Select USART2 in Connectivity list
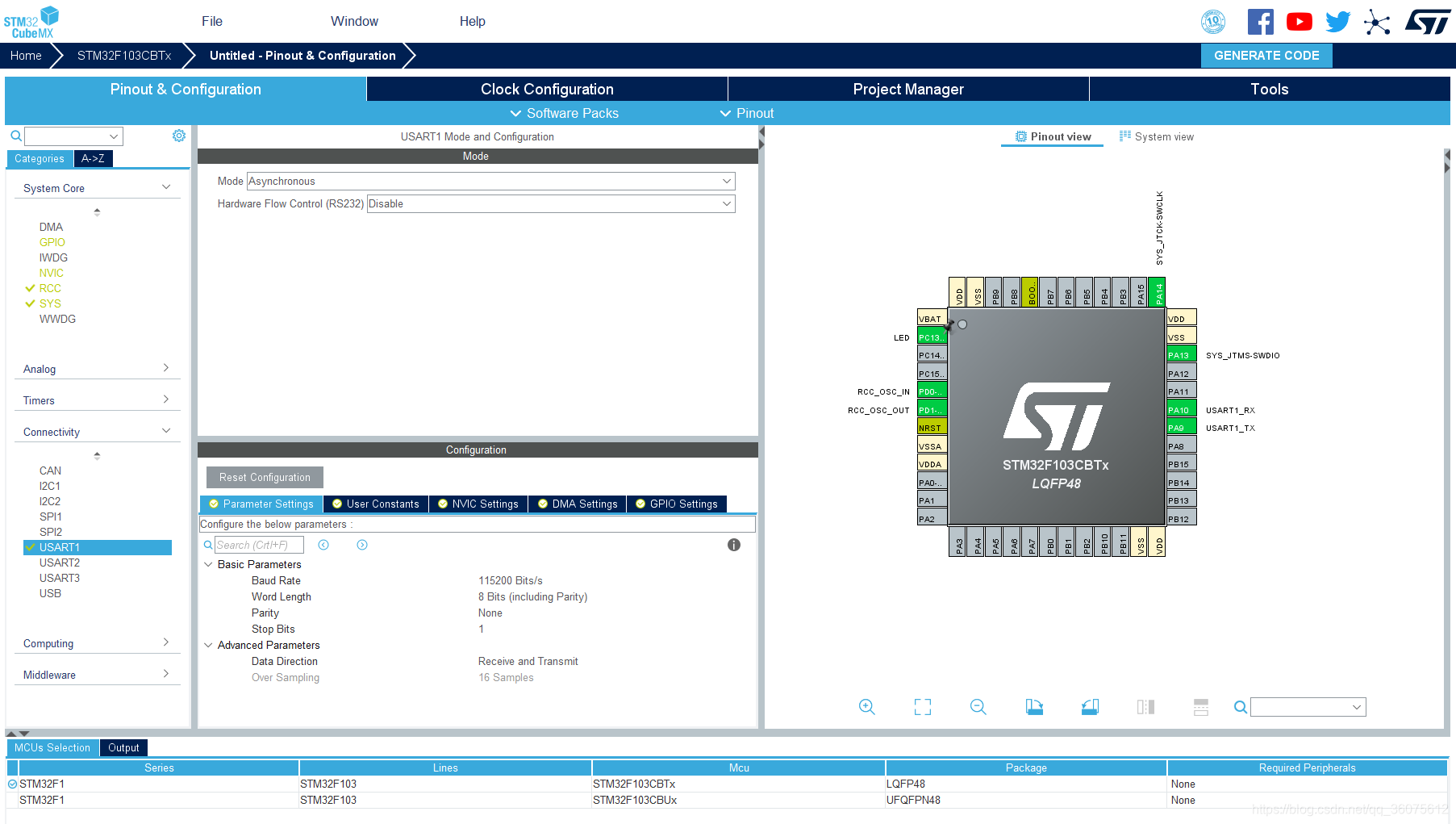This screenshot has height=824, width=1456. pyautogui.click(x=60, y=563)
